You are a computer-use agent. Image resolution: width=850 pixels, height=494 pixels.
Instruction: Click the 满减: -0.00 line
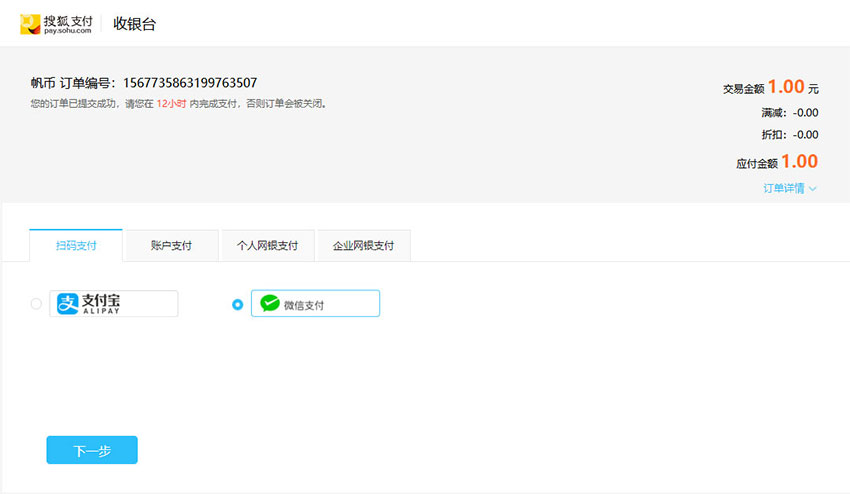coord(790,113)
